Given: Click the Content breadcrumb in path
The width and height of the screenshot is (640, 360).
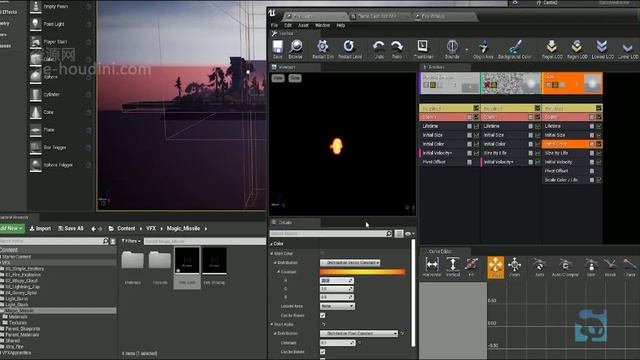Looking at the screenshot, I should 126,229.
